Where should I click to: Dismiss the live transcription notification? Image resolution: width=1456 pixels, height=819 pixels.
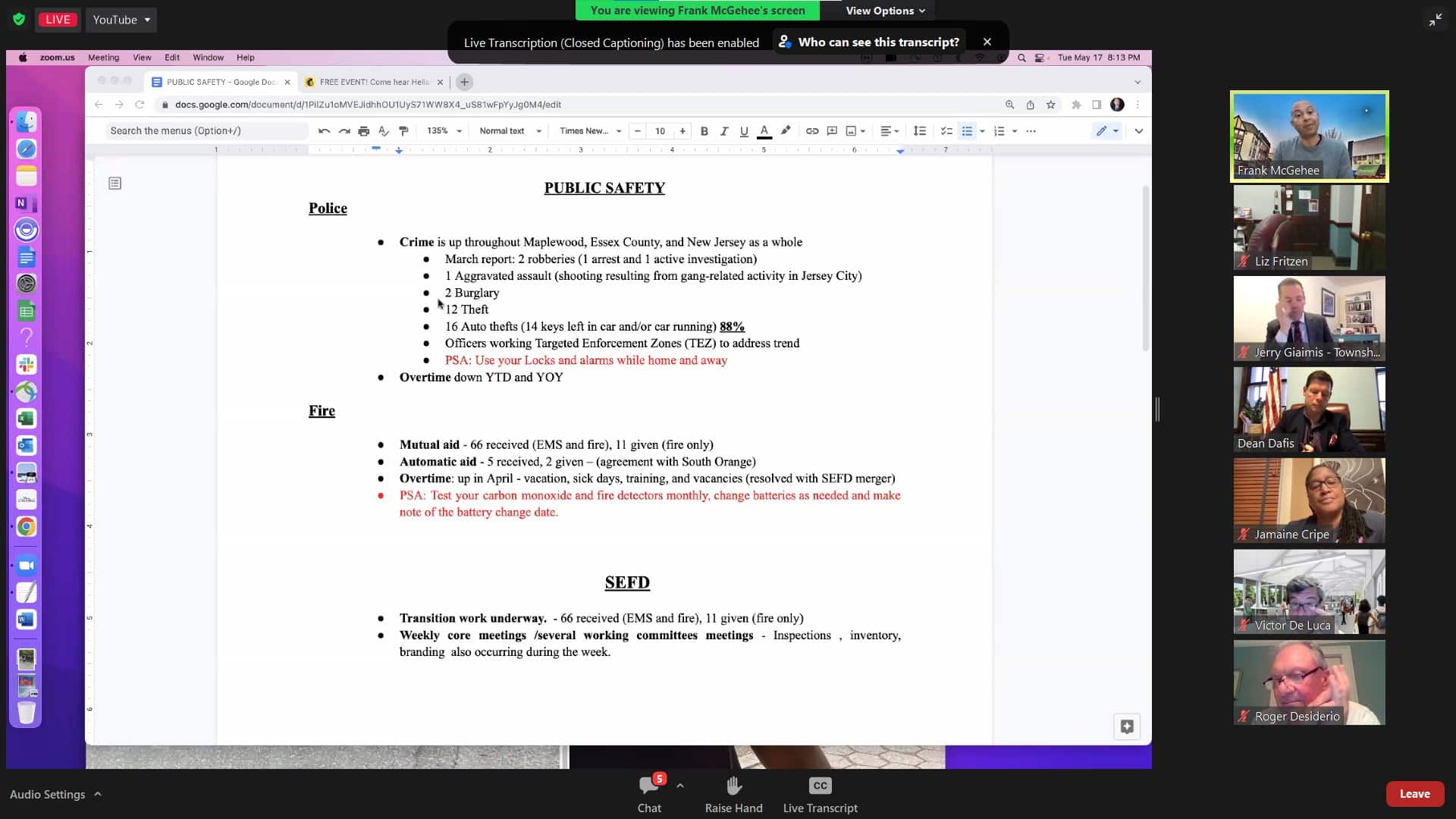(987, 42)
